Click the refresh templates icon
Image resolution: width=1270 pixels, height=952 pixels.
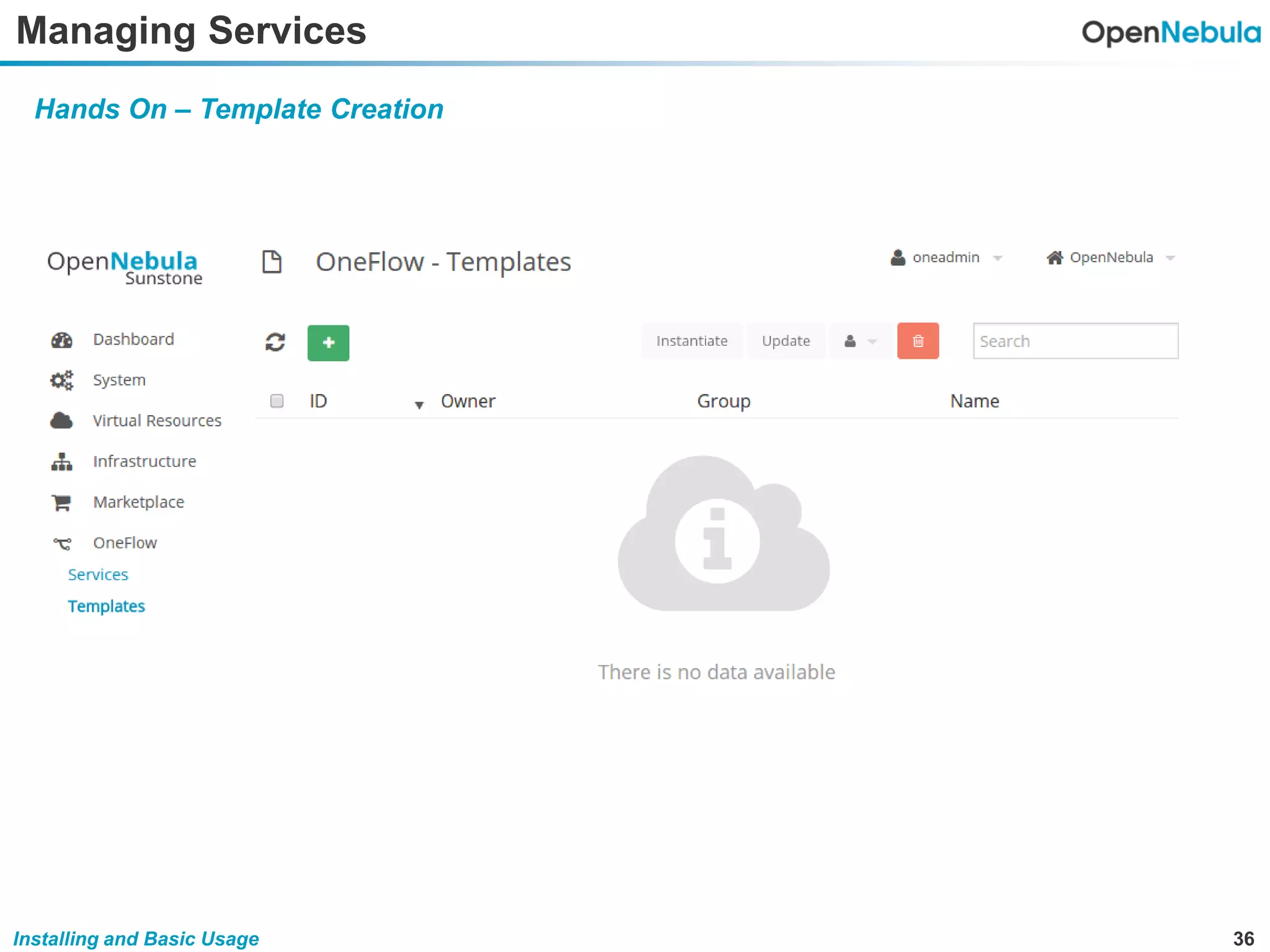275,342
